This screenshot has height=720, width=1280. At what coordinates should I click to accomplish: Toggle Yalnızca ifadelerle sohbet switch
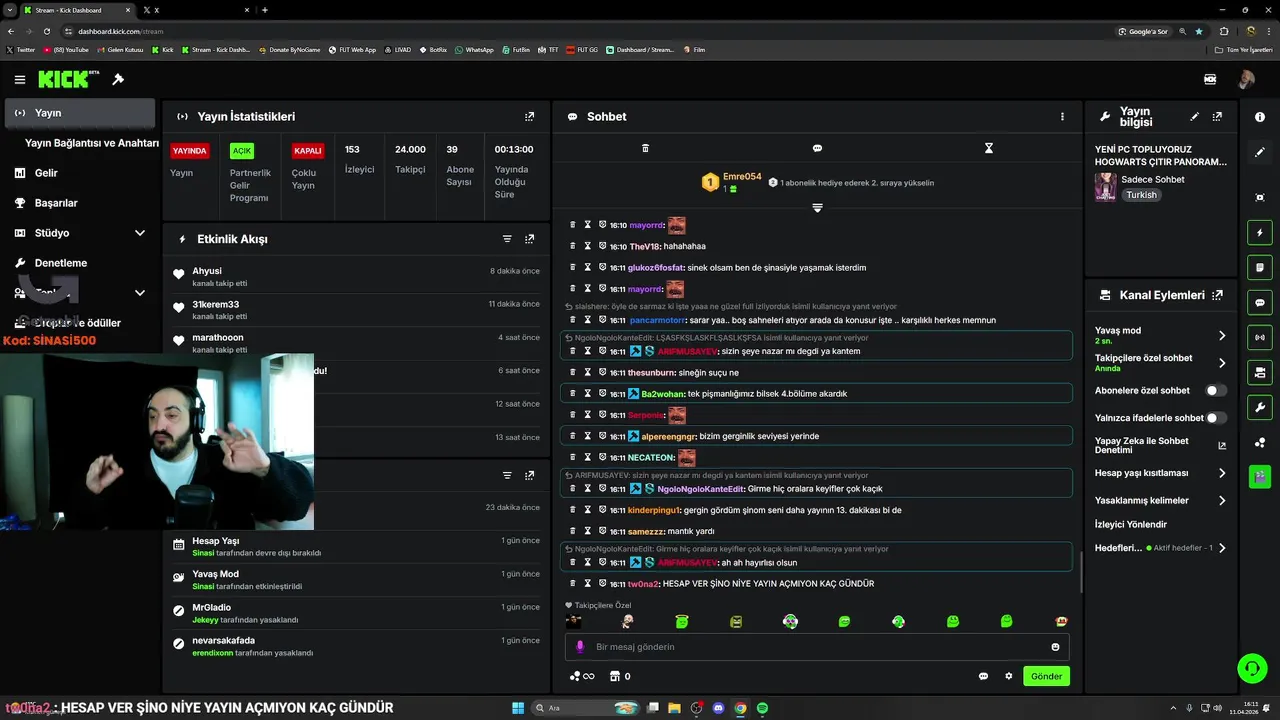coord(1216,418)
